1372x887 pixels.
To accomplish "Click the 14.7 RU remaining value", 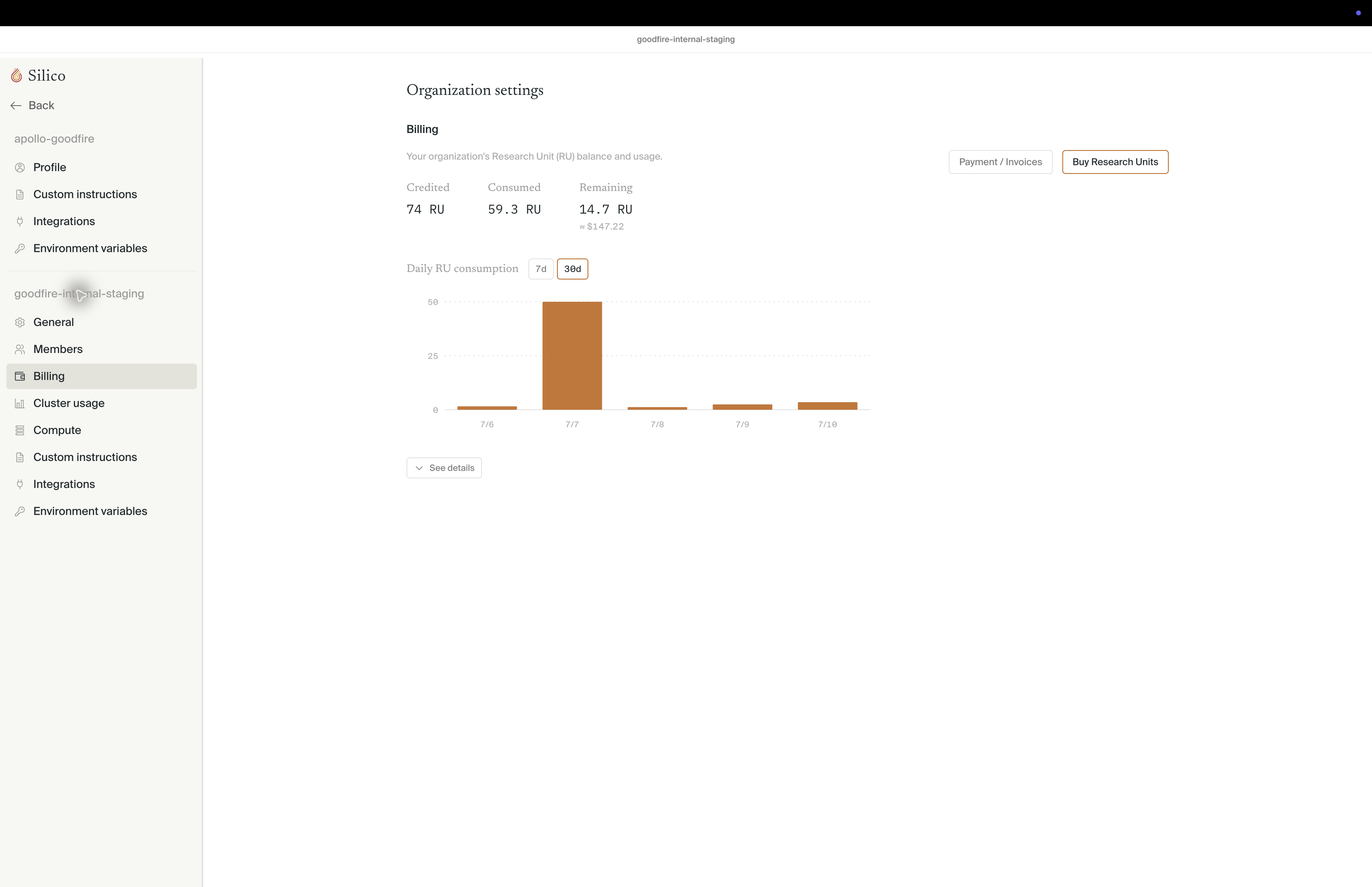I will (x=606, y=210).
